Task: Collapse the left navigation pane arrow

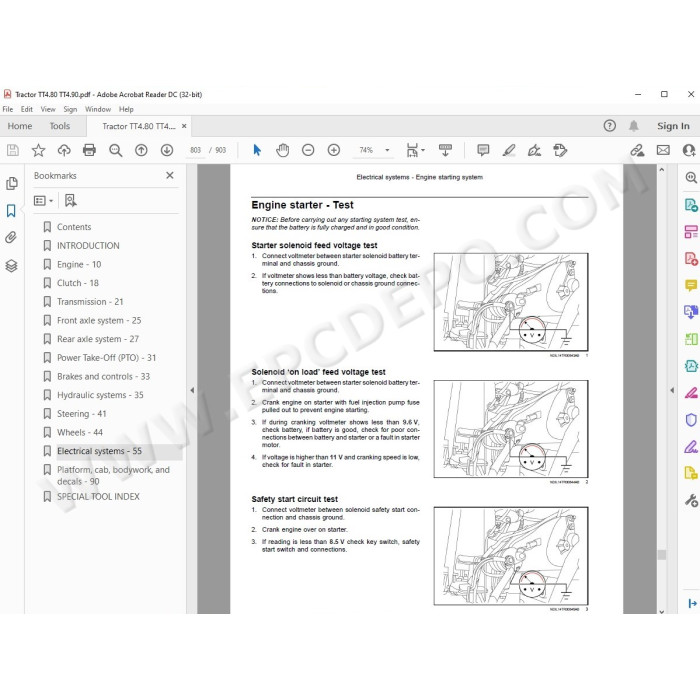Action: click(x=192, y=390)
